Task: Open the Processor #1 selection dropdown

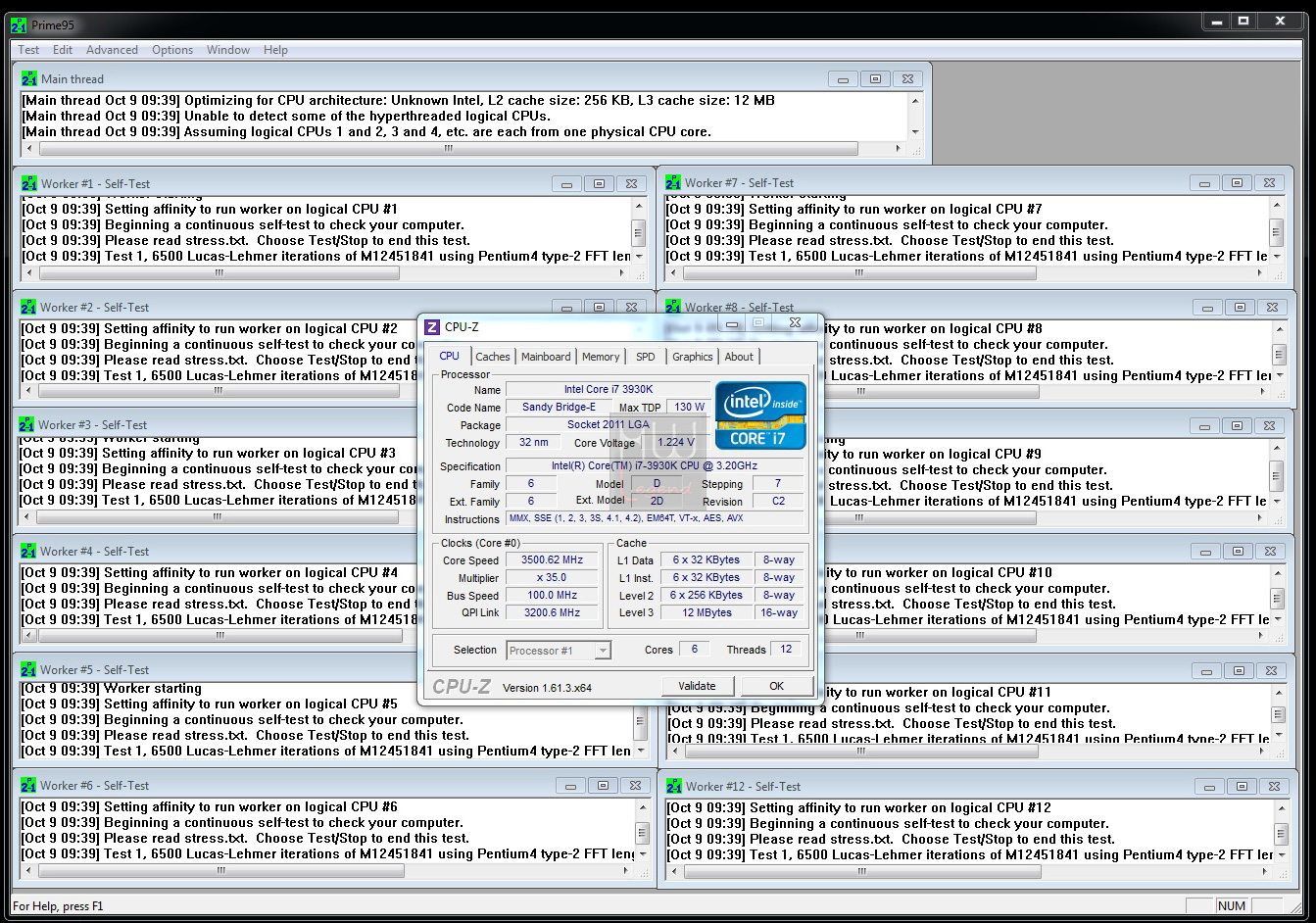Action: click(x=559, y=651)
